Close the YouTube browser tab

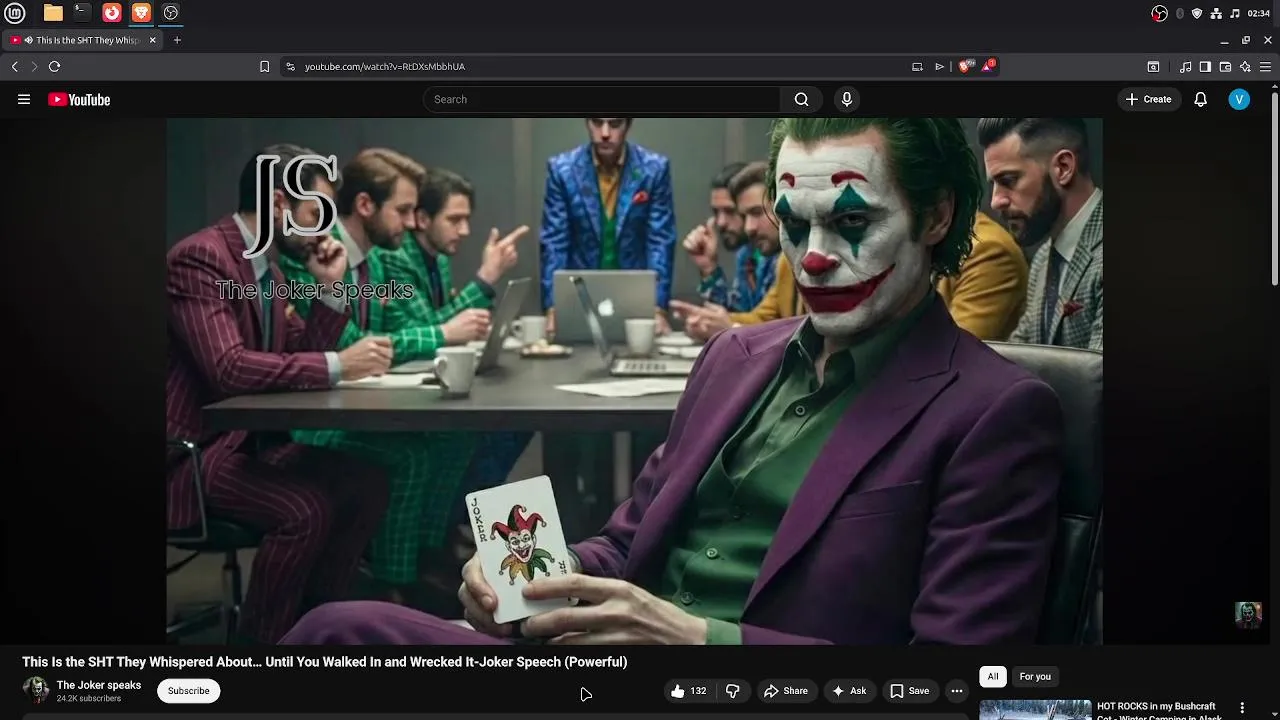pos(153,40)
